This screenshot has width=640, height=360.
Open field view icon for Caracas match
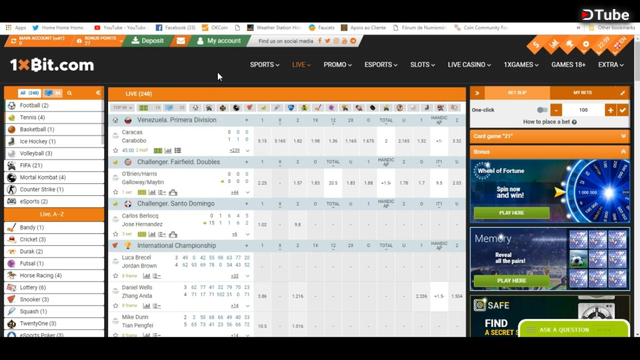pos(158,151)
